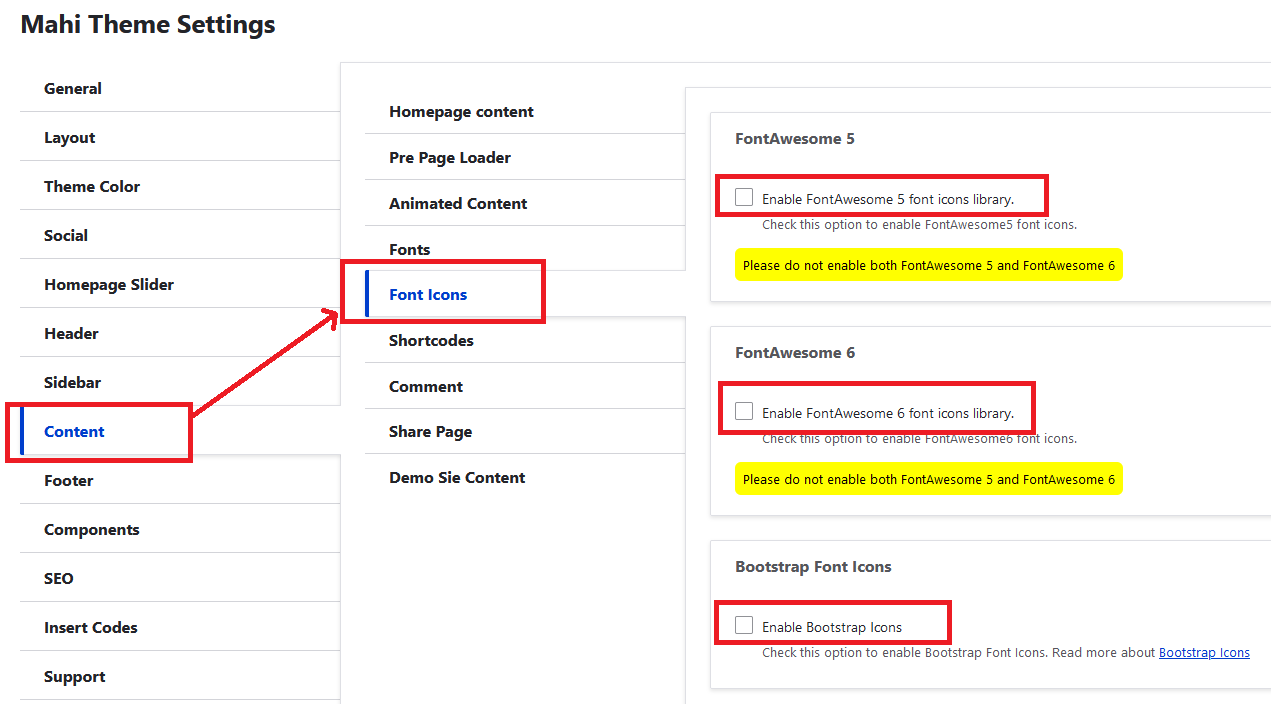Enable FontAwesome 5 font icons library checkbox
Viewport: 1271px width, 704px height.
tap(744, 197)
